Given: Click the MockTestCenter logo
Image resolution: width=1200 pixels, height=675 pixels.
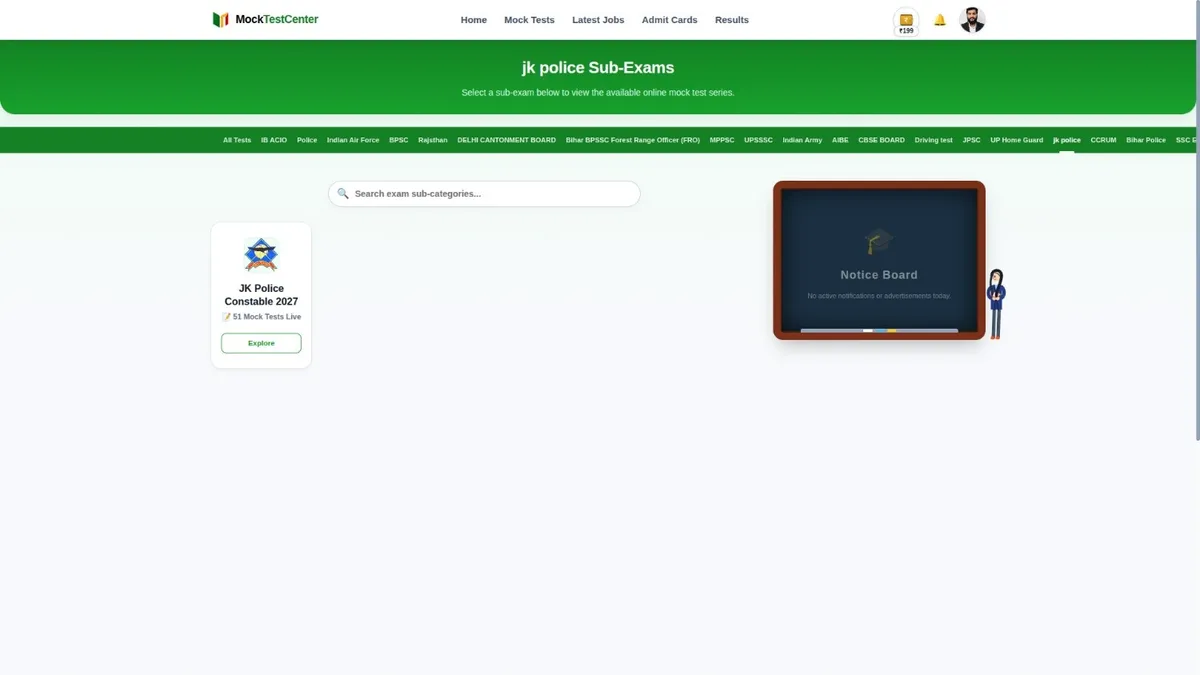Looking at the screenshot, I should [x=265, y=19].
